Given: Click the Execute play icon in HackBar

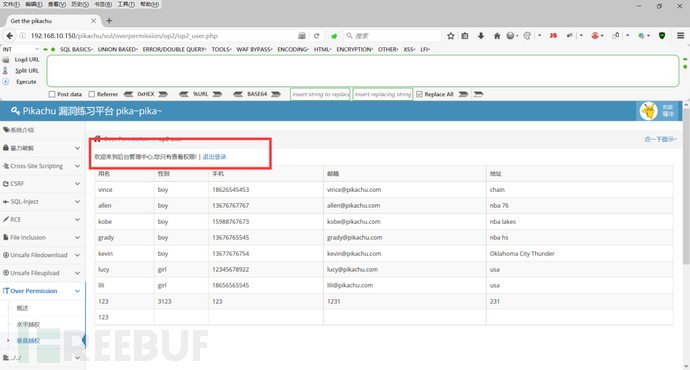Looking at the screenshot, I should coord(6,81).
